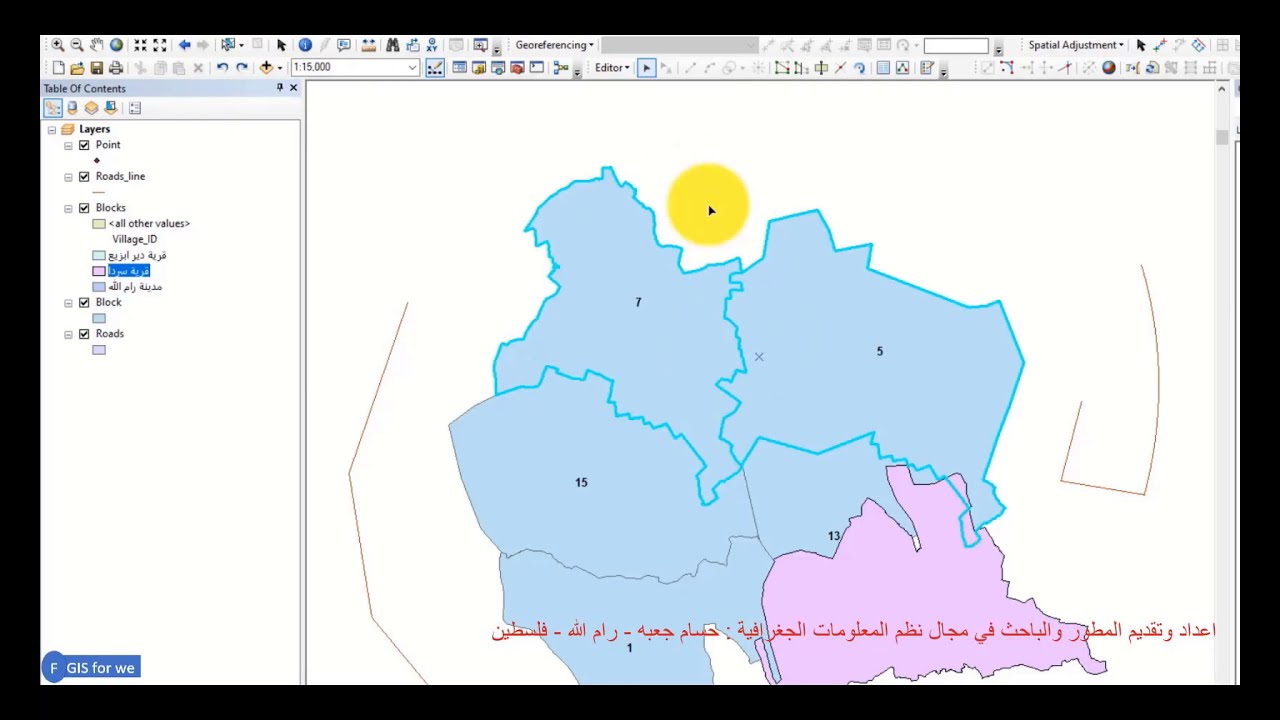Screen dimensions: 1280x720
Task: Collapse the Block layer legend
Action: coord(68,303)
